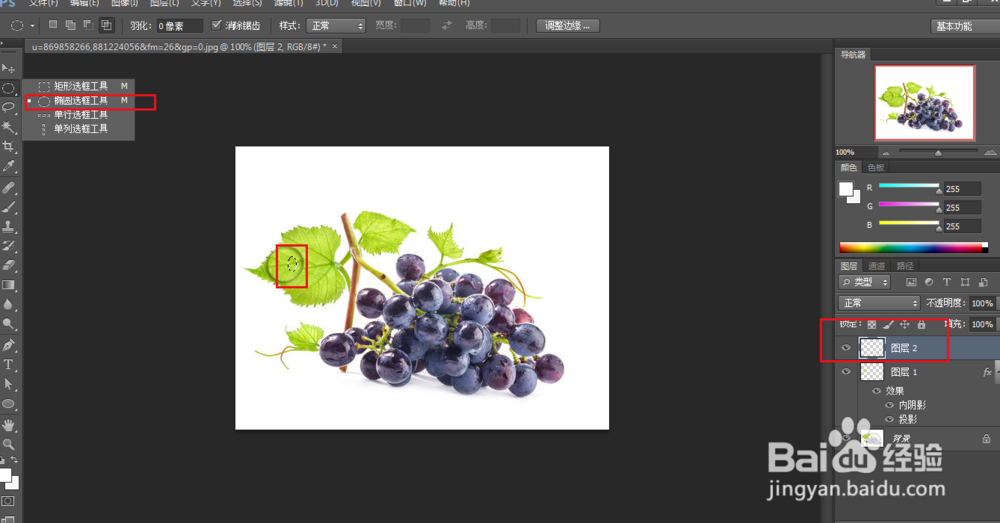Screen dimensions: 1000x523
Task: Select the Type tool
Action: [x=8, y=365]
